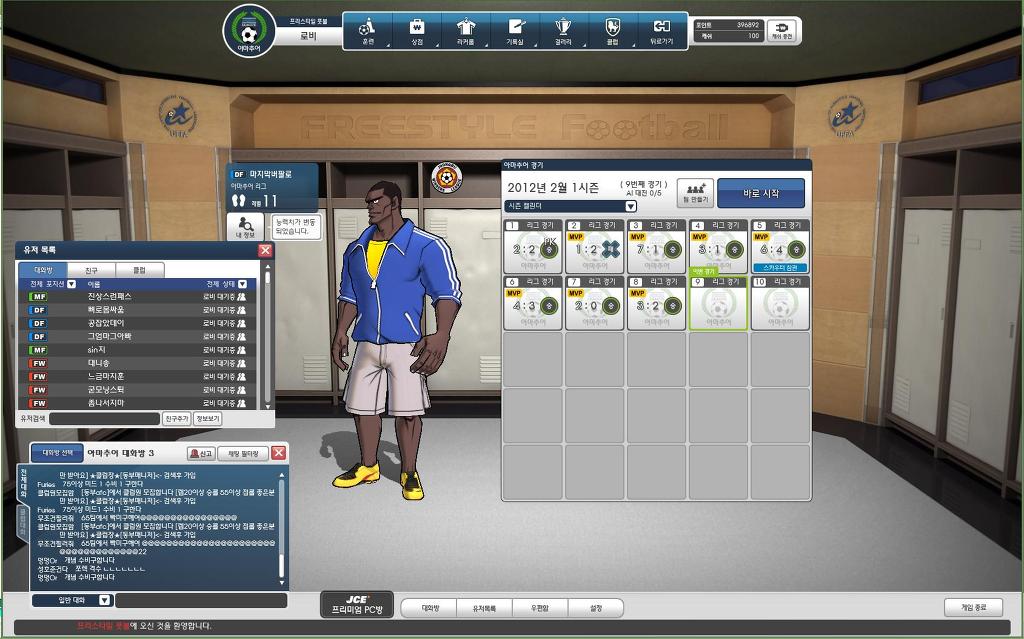Click the 친구추가 add friend button
Image resolution: width=1024 pixels, height=639 pixels.
[x=176, y=419]
